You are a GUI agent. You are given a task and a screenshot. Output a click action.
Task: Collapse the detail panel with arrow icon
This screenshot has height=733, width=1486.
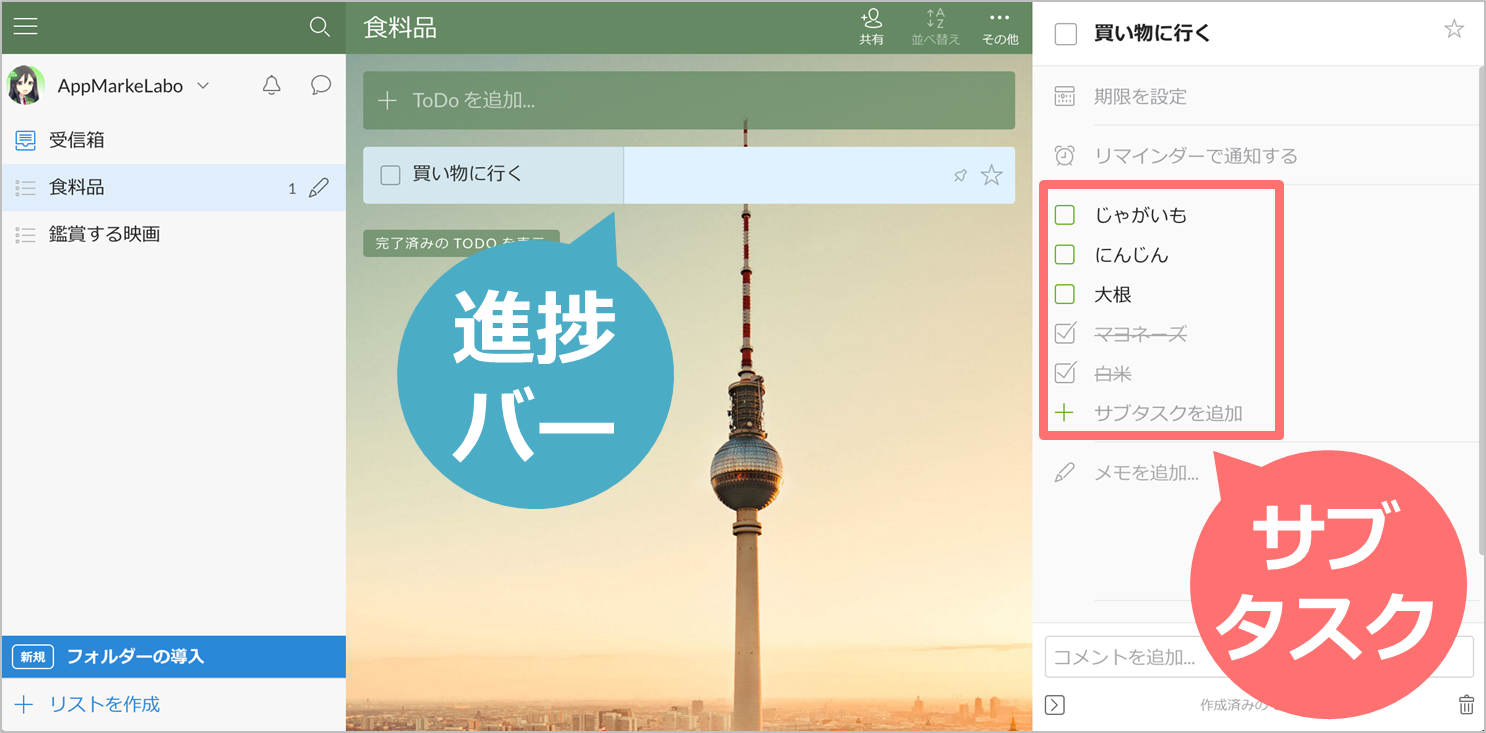[1055, 705]
